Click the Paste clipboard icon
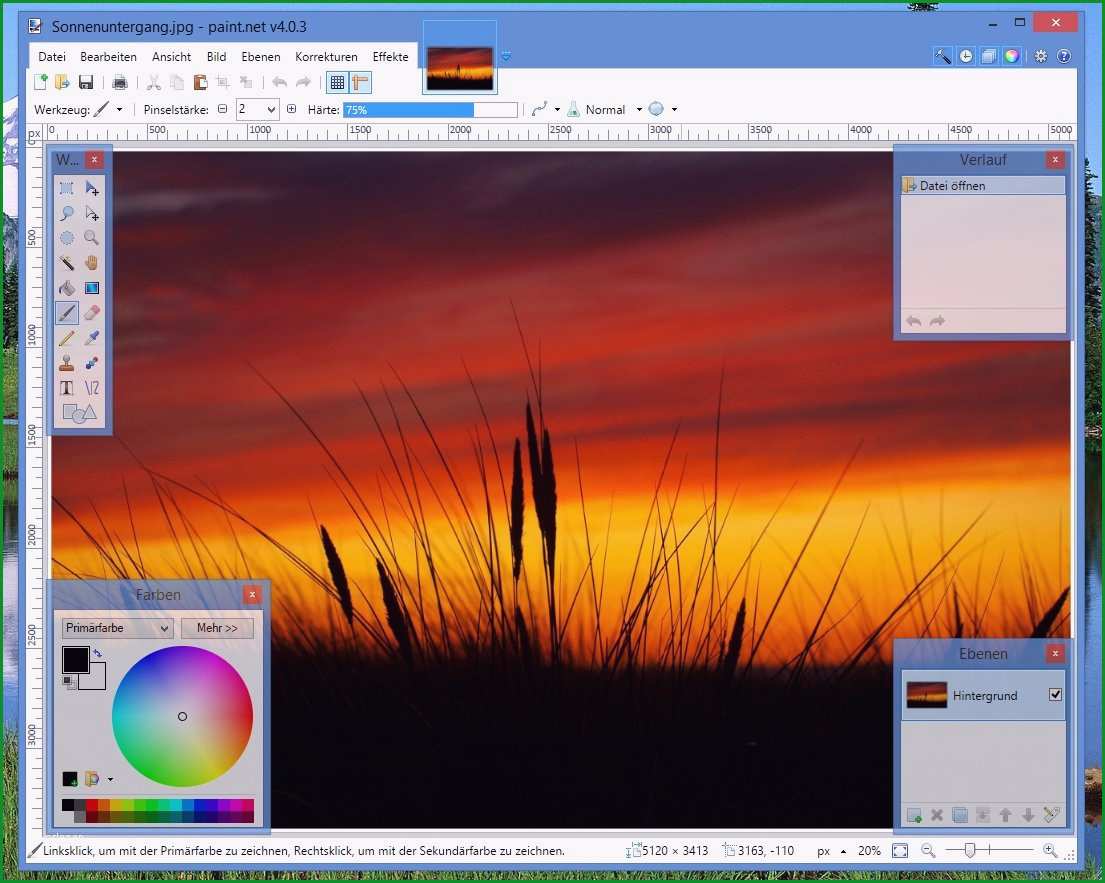The height and width of the screenshot is (883, 1105). click(200, 82)
